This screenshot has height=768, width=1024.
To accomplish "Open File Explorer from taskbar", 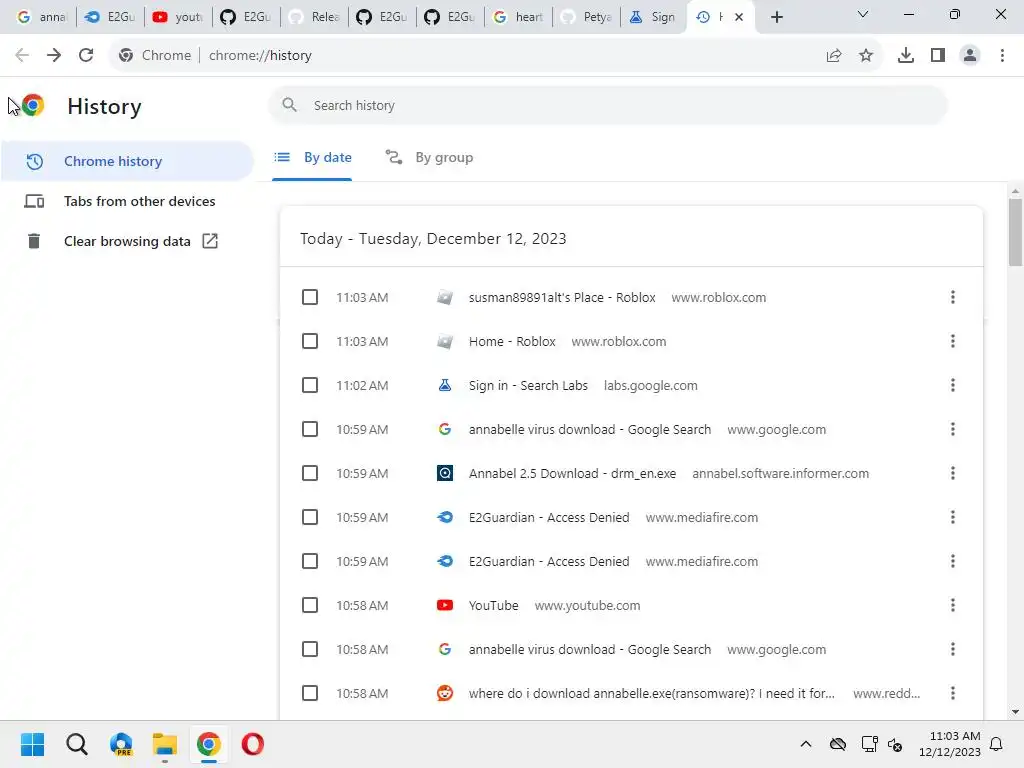I will click(165, 744).
